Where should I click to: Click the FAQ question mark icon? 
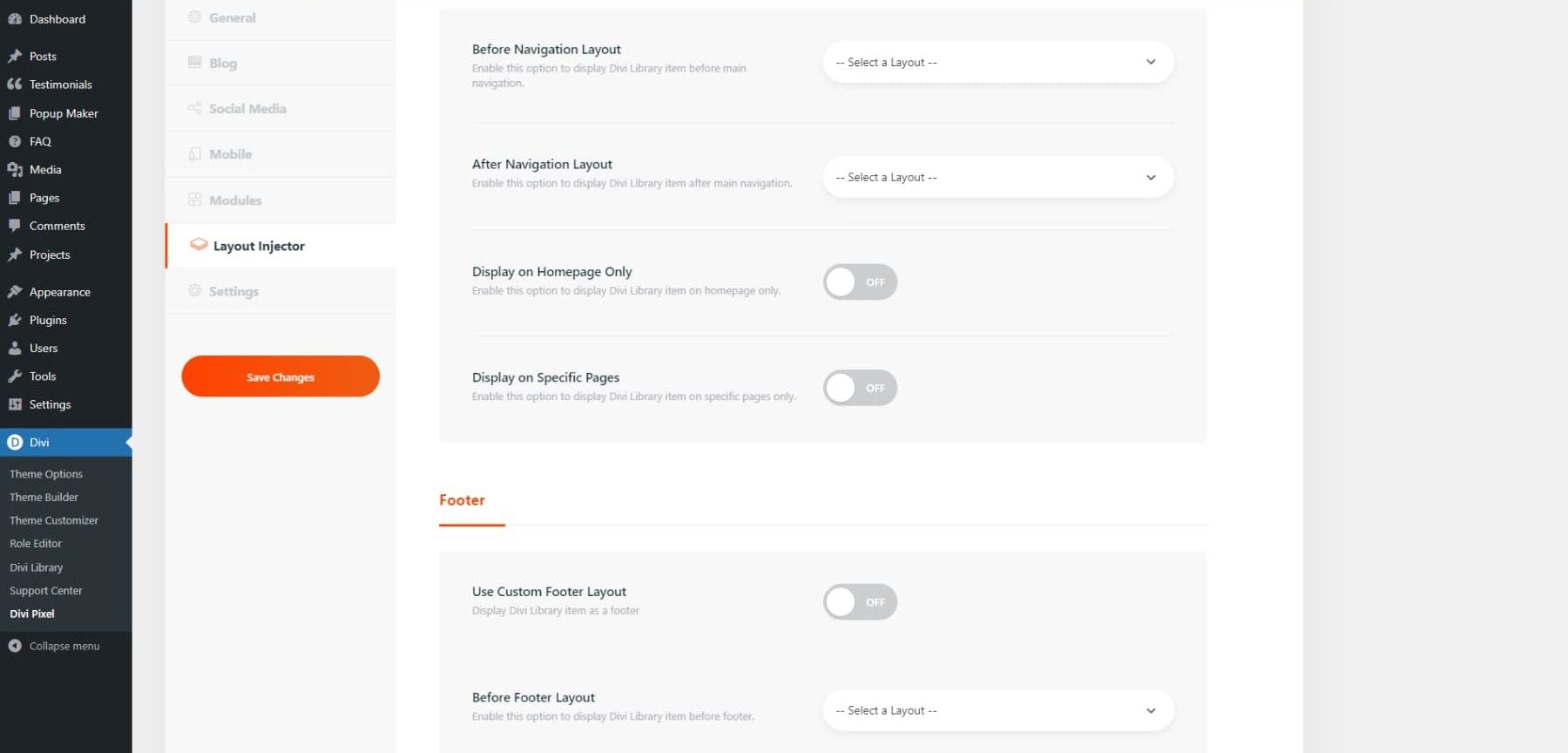tap(16, 141)
